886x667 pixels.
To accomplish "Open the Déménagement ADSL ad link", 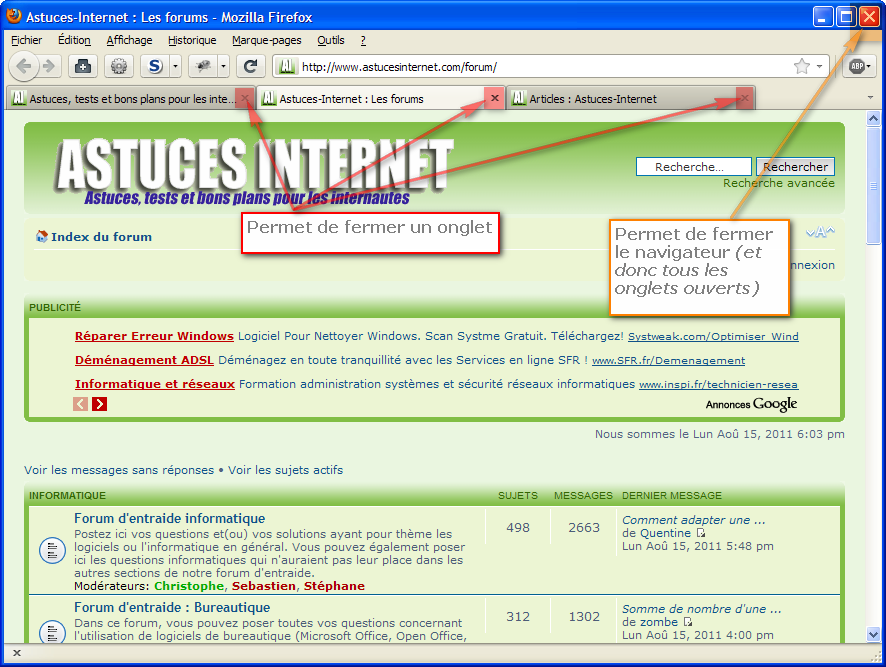I will click(144, 360).
